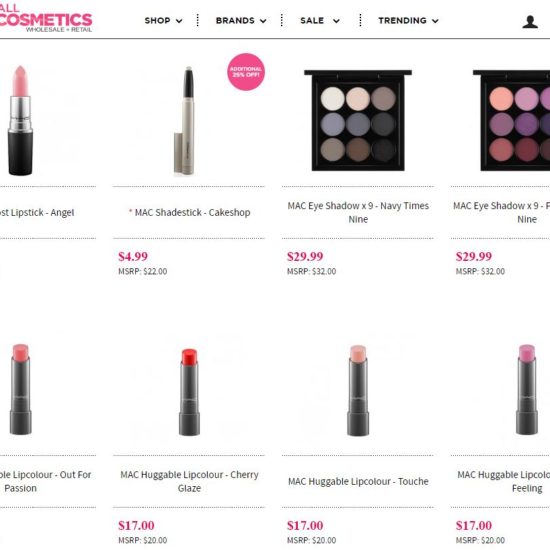
Task: Open MAC Eye Shadow x 9 Navy Times Nine link
Action: pos(358,212)
